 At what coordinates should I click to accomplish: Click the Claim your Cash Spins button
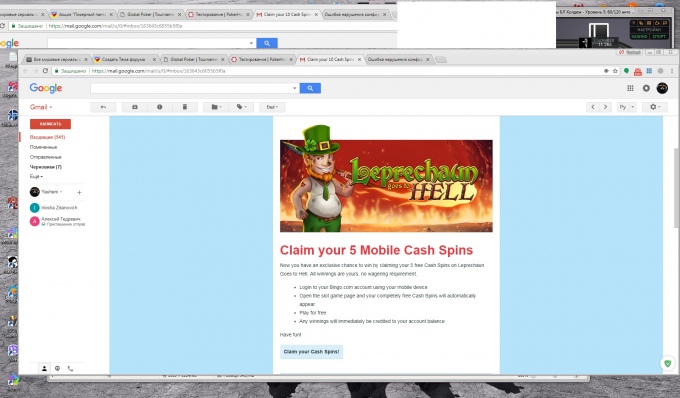pyautogui.click(x=311, y=352)
